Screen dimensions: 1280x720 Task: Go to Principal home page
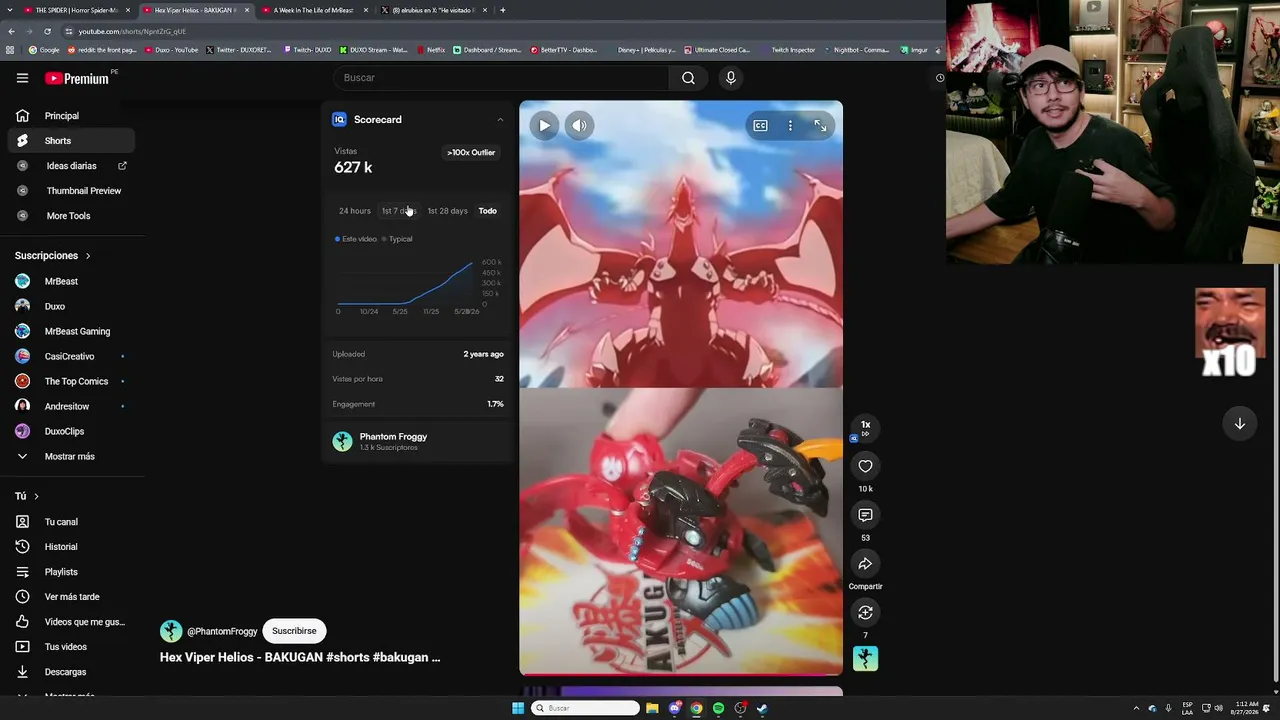(x=71, y=116)
